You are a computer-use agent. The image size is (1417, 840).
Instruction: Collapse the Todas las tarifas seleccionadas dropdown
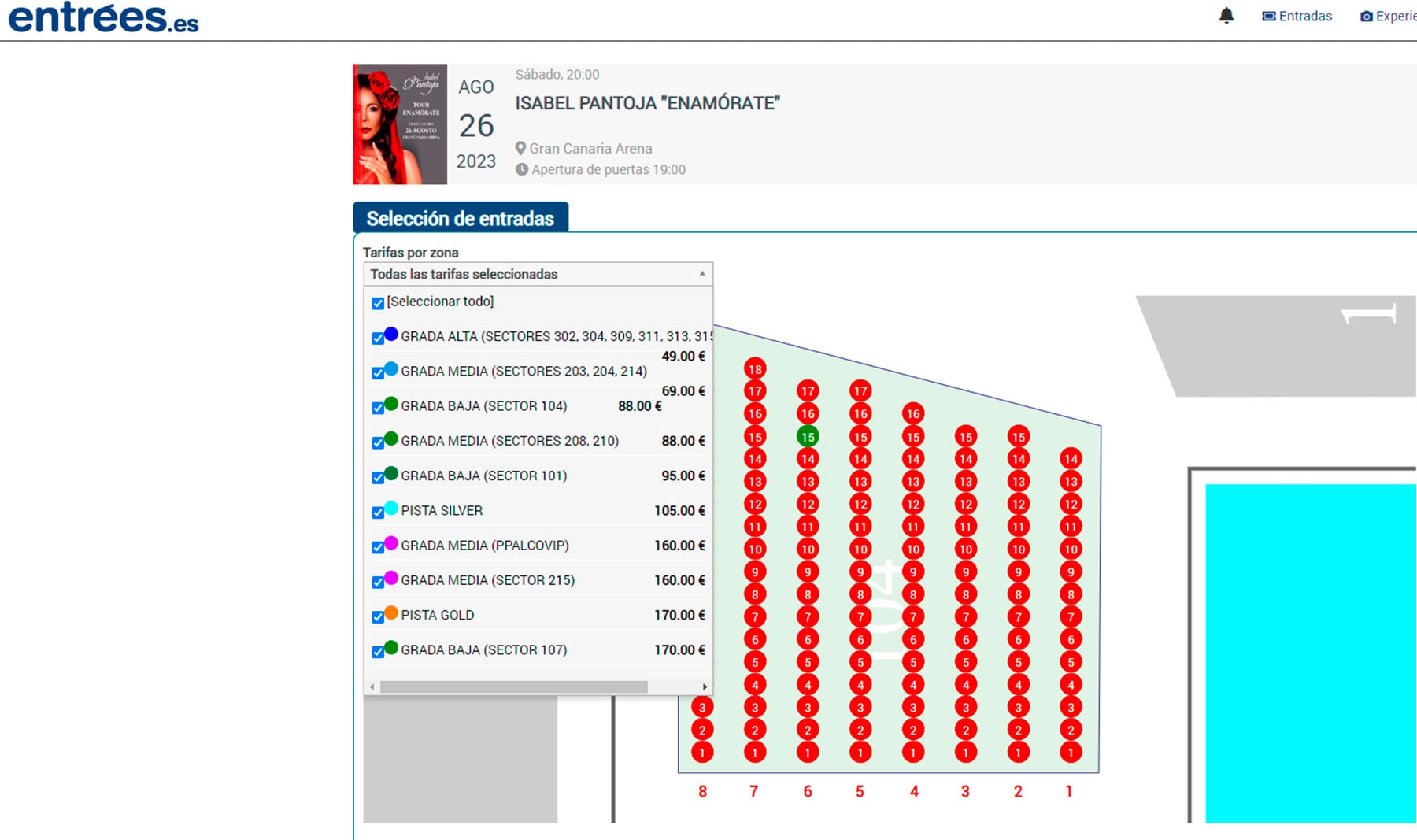(538, 274)
